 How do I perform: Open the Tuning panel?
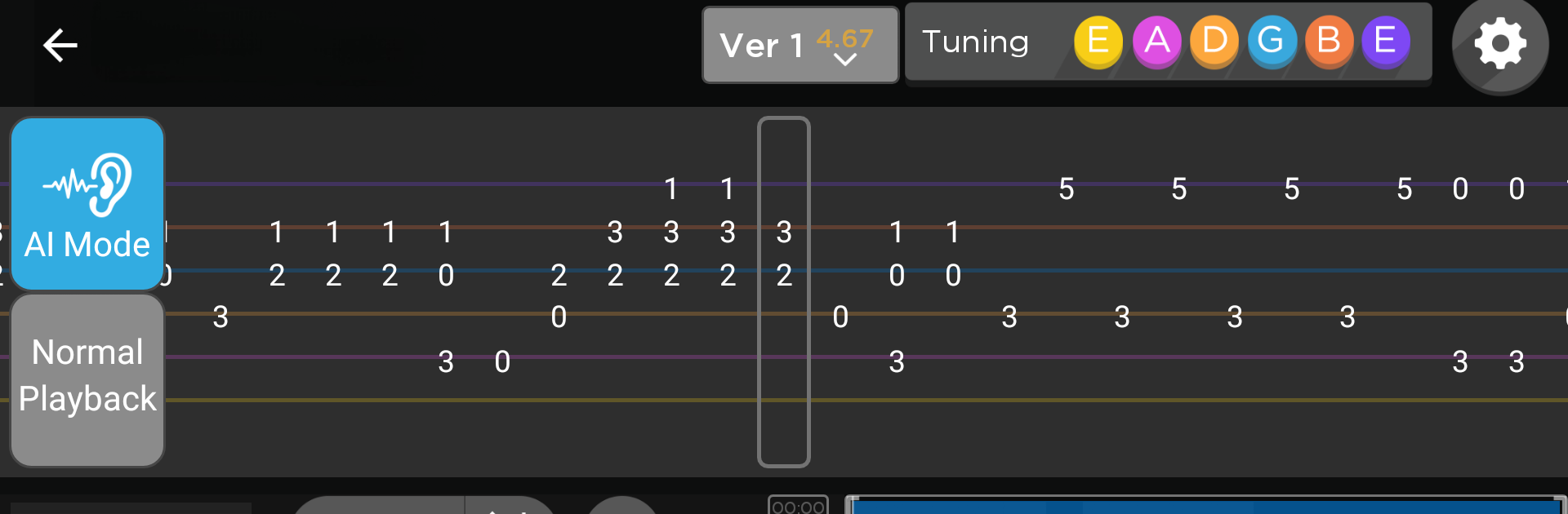point(975,42)
